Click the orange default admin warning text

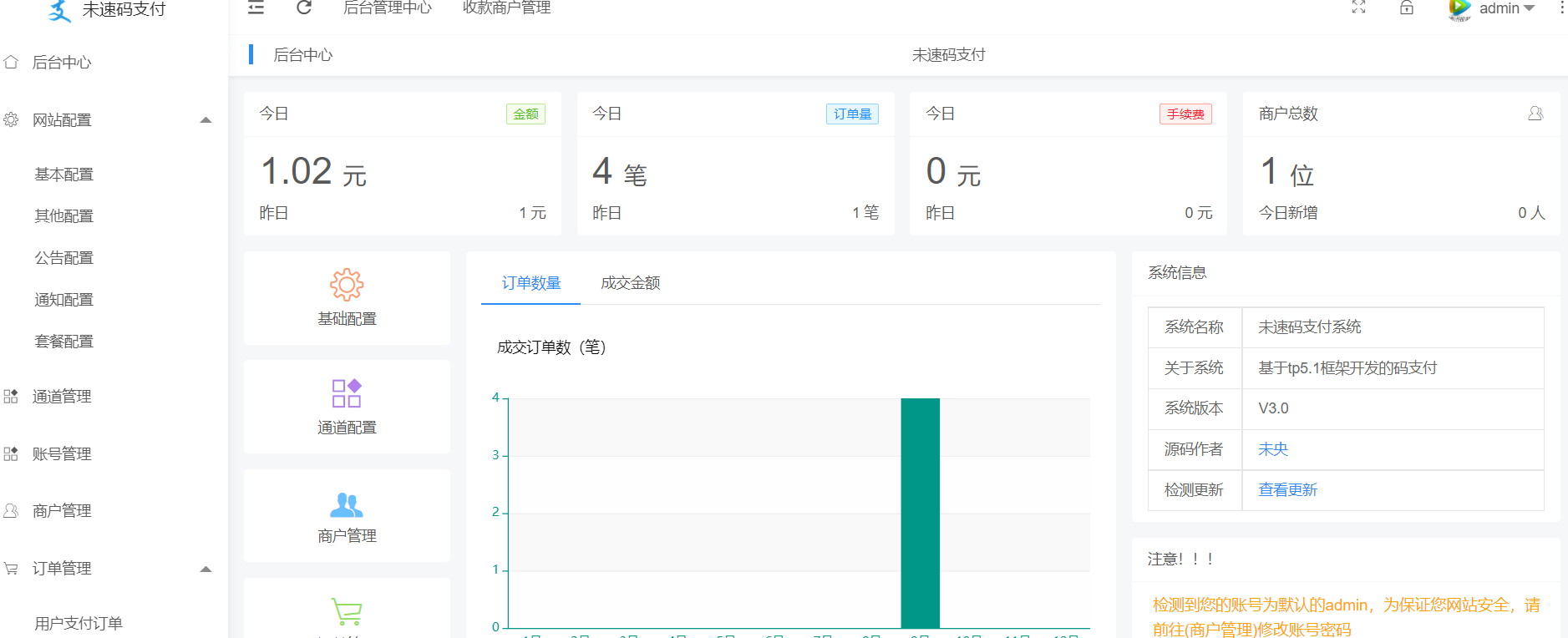(1346, 617)
